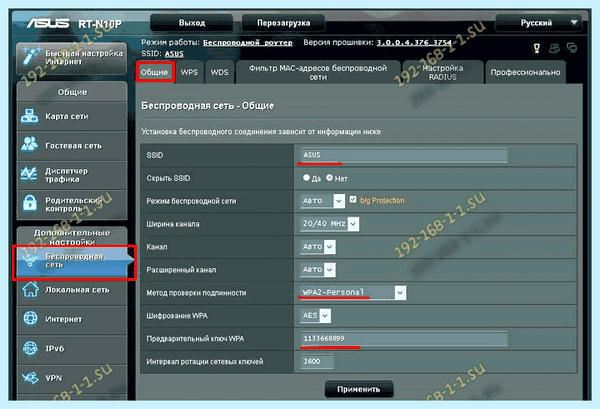Switch to the 'Общие' tab

tap(154, 72)
